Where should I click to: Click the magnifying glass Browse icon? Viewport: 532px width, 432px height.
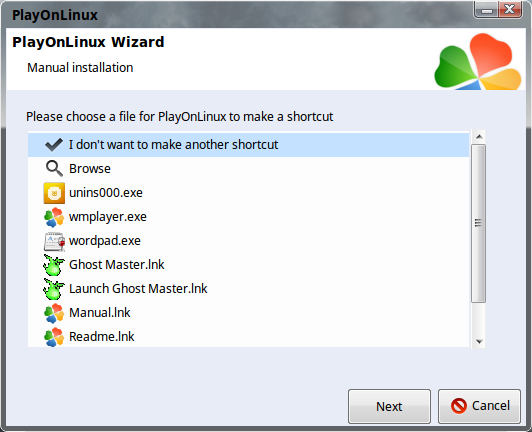point(54,169)
